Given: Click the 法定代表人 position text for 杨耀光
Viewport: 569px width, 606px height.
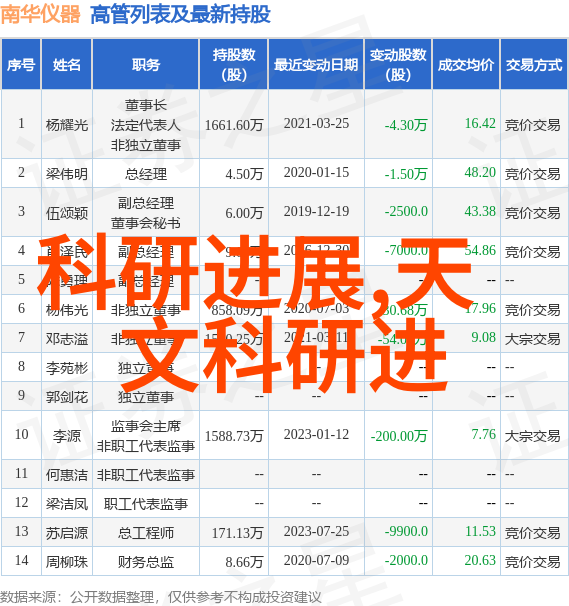Looking at the screenshot, I should [x=146, y=124].
